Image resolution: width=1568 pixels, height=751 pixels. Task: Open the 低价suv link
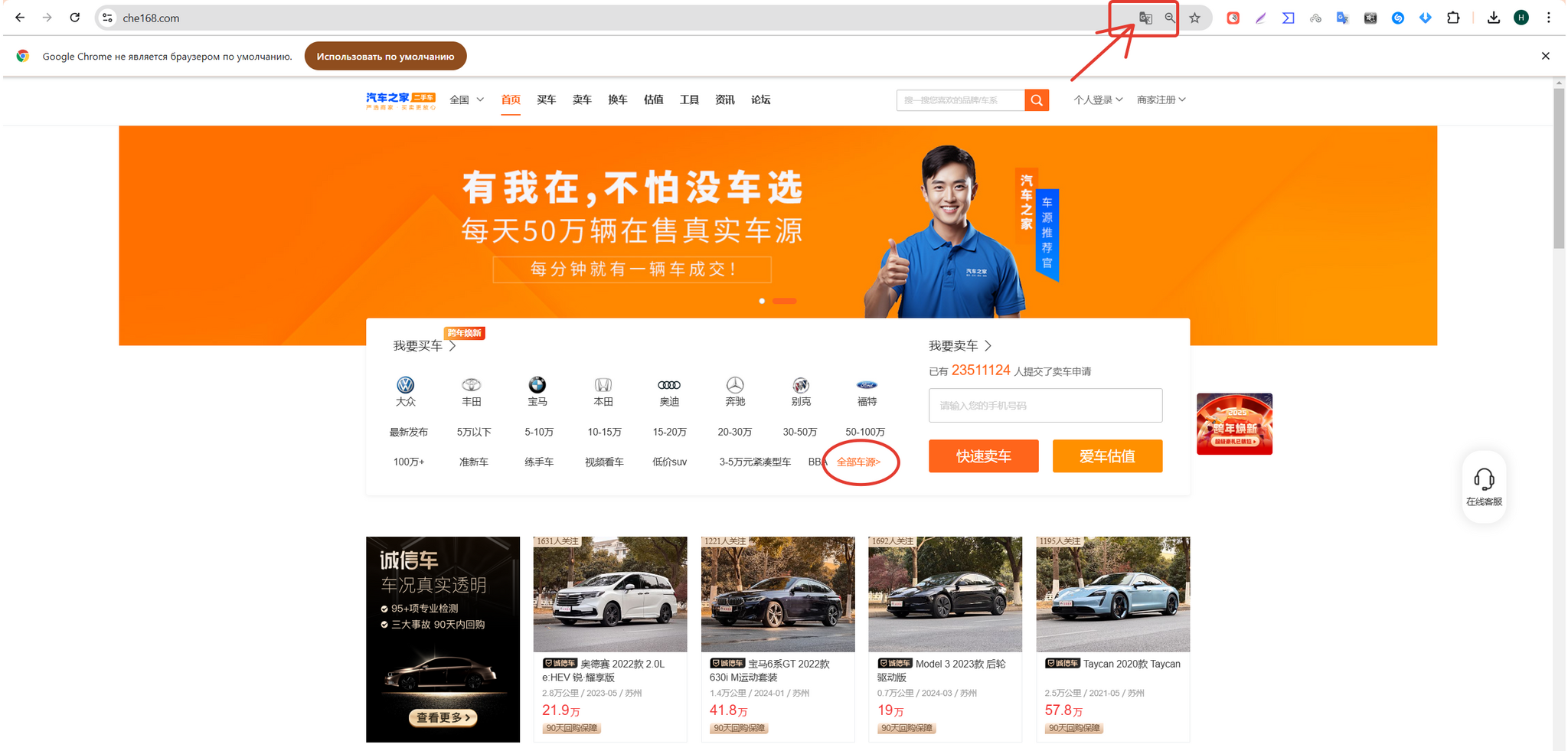[669, 462]
